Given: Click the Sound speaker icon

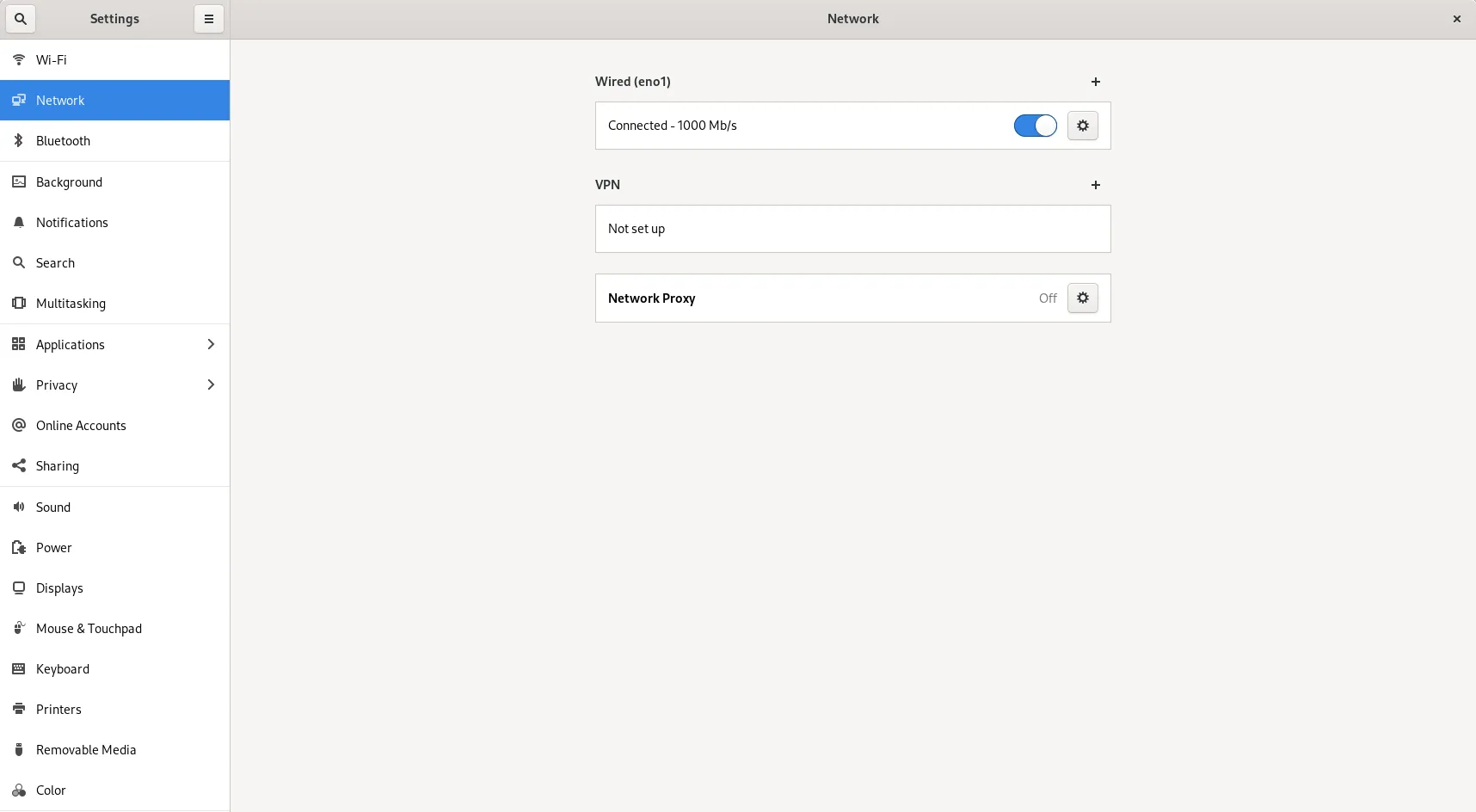Looking at the screenshot, I should (x=19, y=507).
